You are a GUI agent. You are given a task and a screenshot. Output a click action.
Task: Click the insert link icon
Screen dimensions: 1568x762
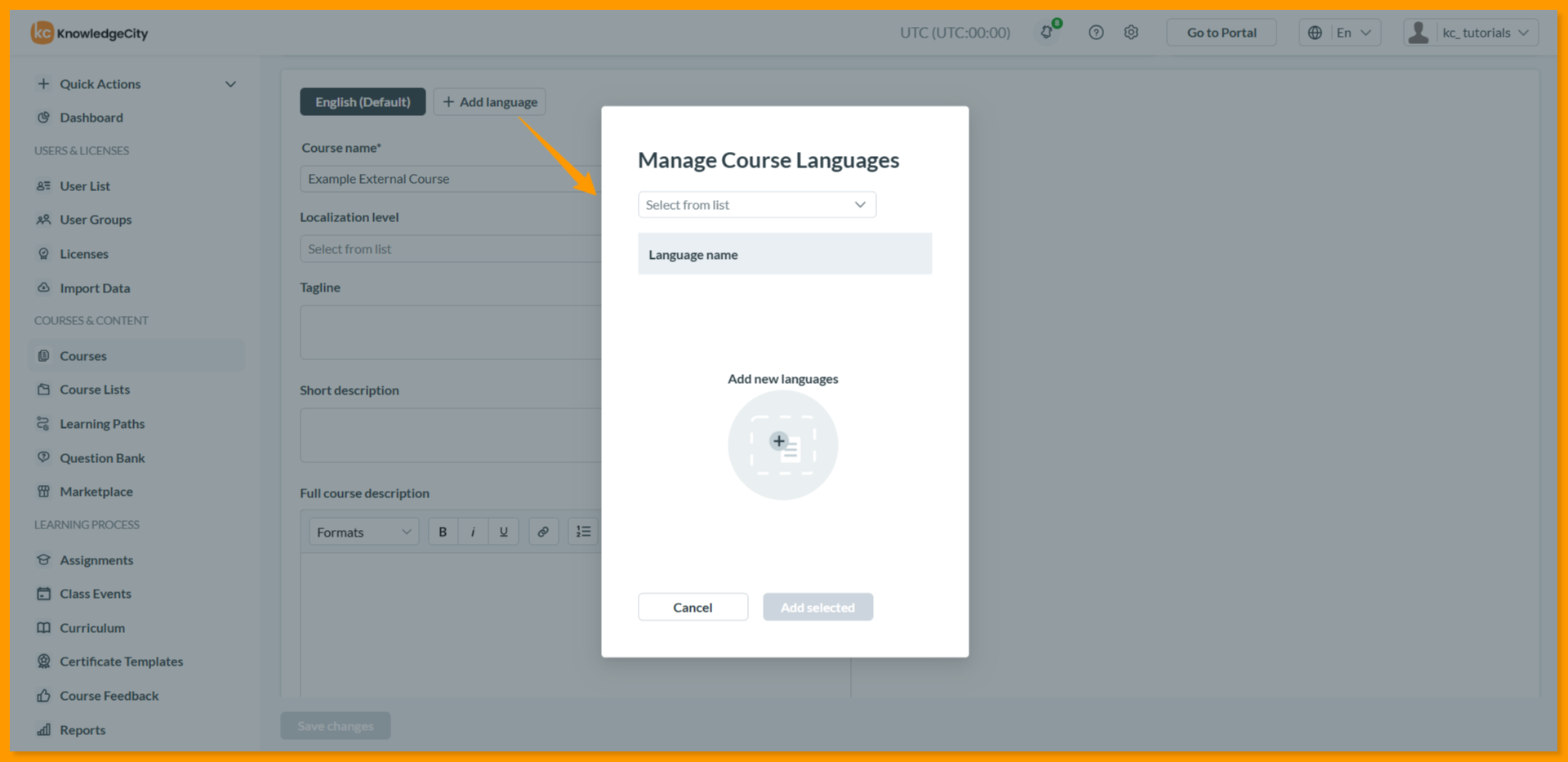(543, 532)
